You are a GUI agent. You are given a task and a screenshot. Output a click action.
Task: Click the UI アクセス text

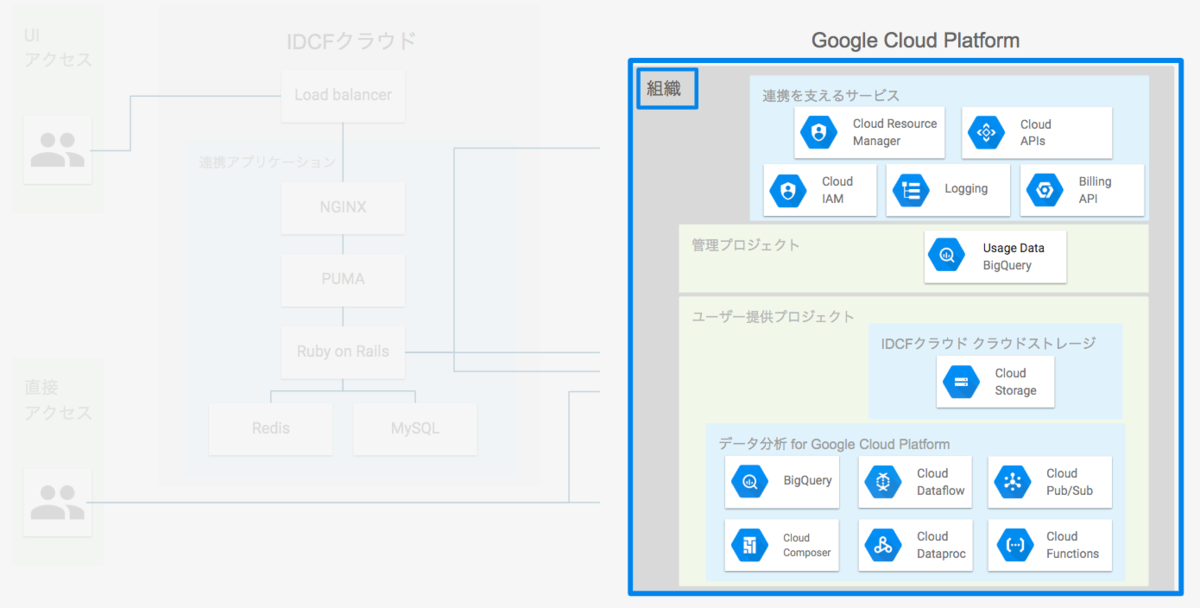pyautogui.click(x=58, y=47)
